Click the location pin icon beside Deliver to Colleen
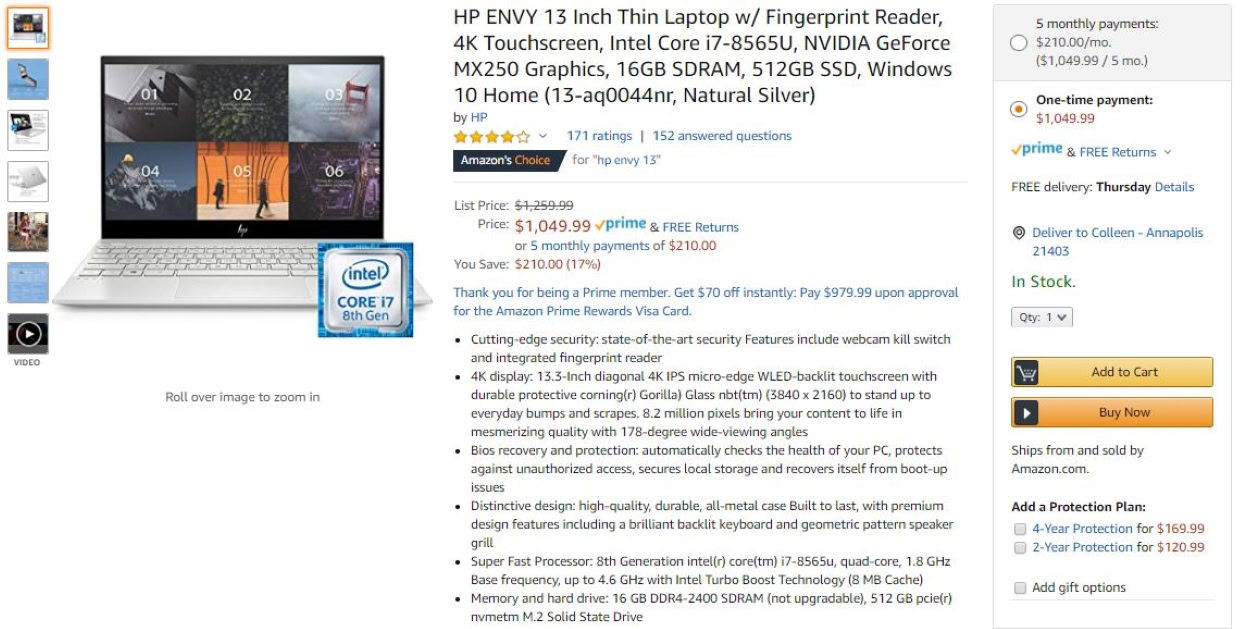The image size is (1243, 629). [x=1019, y=233]
